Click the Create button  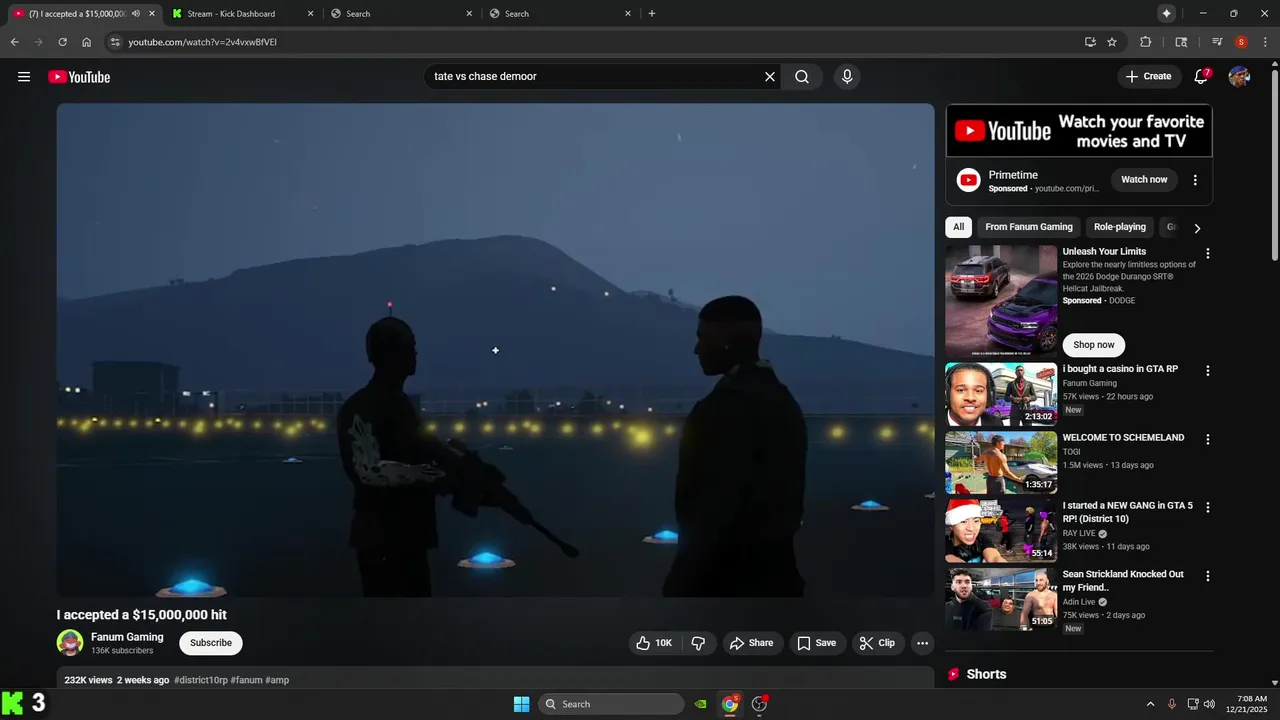click(1148, 76)
